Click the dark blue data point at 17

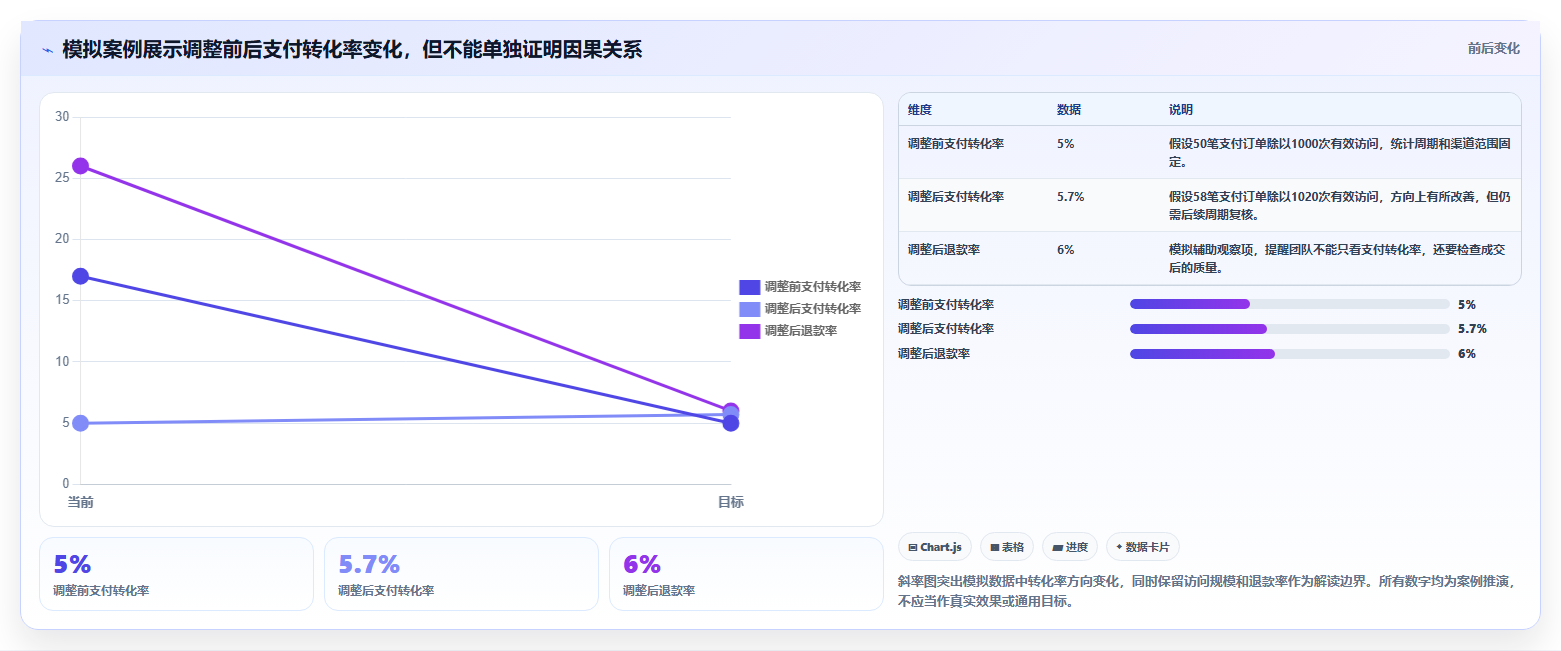pyautogui.click(x=80, y=276)
